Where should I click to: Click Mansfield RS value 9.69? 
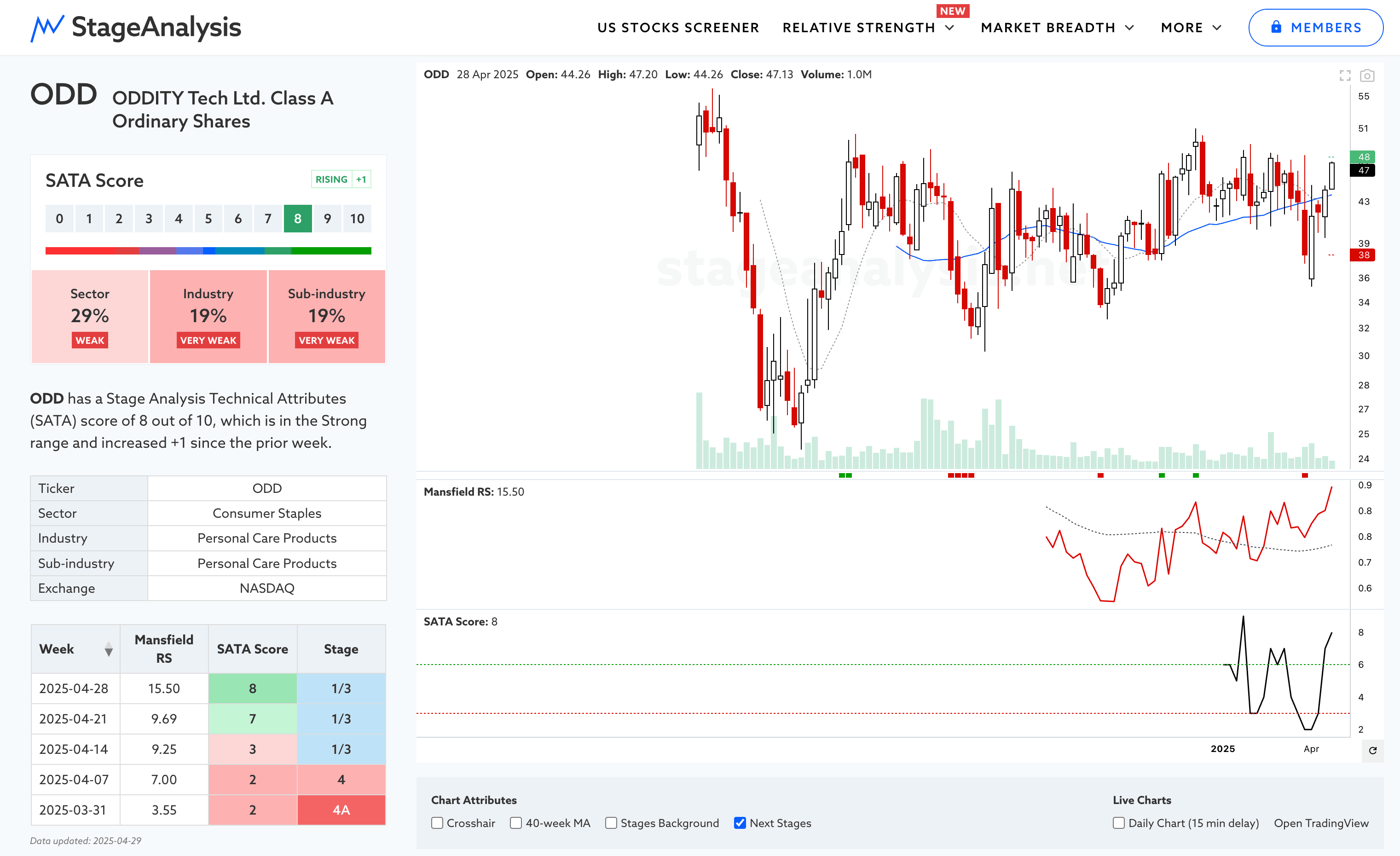pyautogui.click(x=164, y=718)
